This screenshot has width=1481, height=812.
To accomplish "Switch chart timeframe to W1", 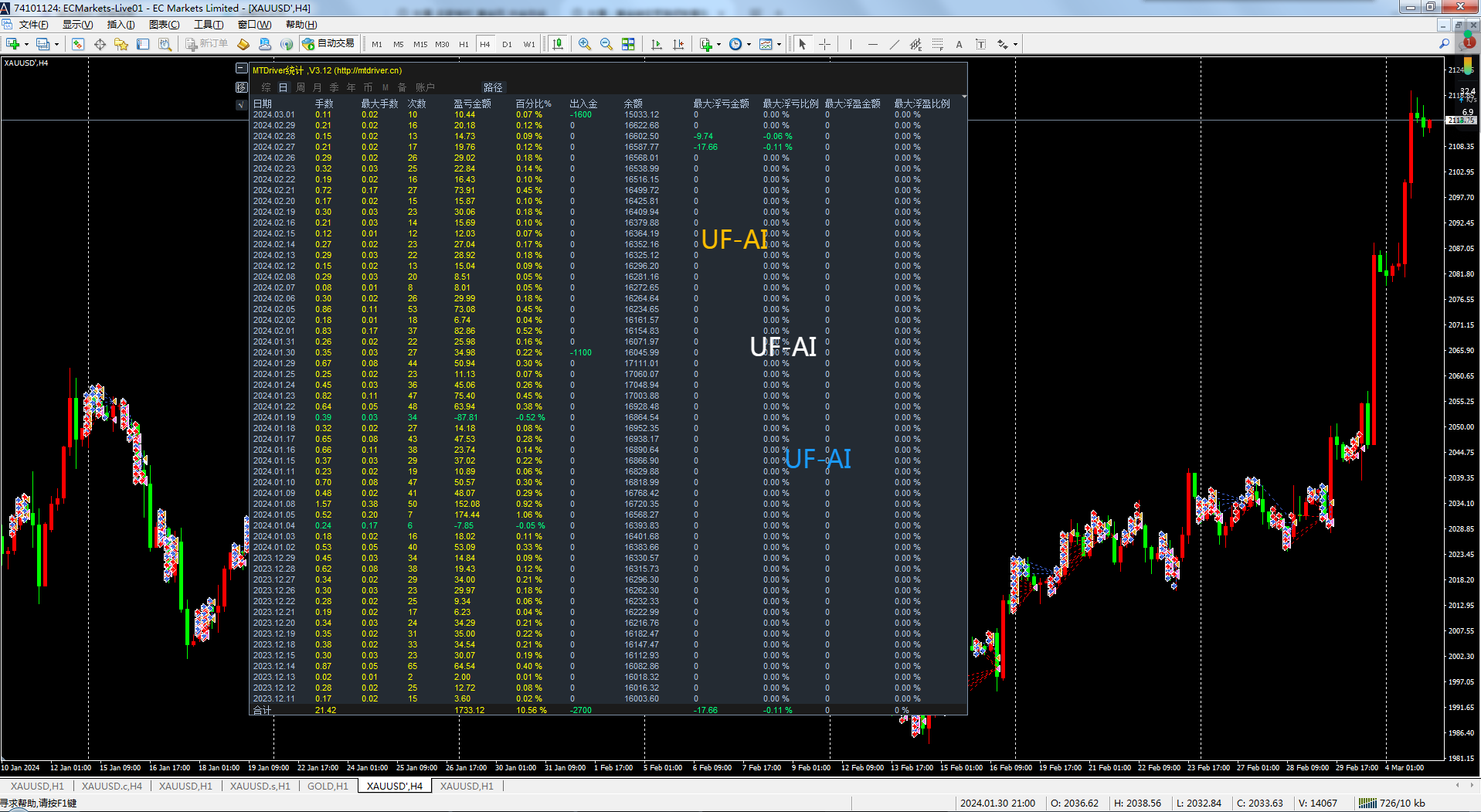I will [x=529, y=44].
